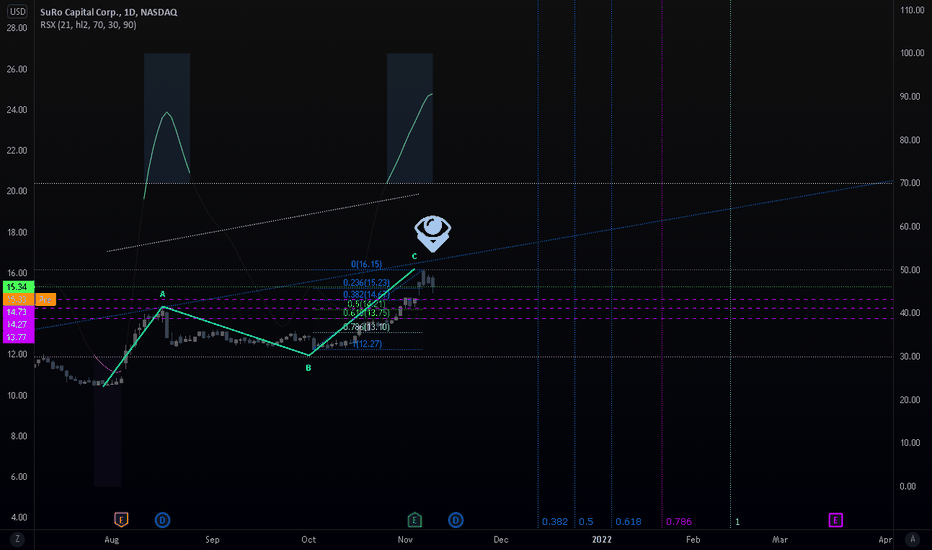The height and width of the screenshot is (550, 932).
Task: Select the Fib level label 0.786(13.10)
Action: [366, 327]
